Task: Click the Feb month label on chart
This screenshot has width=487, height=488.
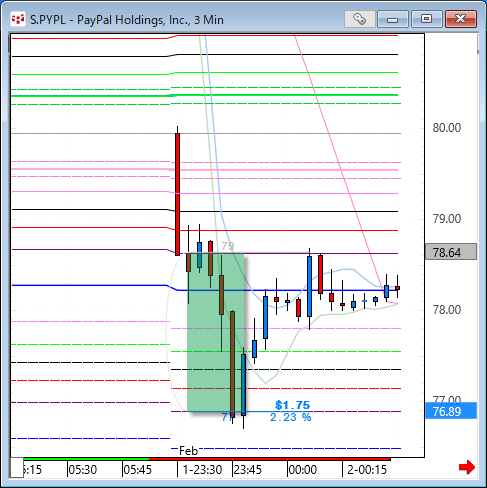Action: pyautogui.click(x=188, y=451)
